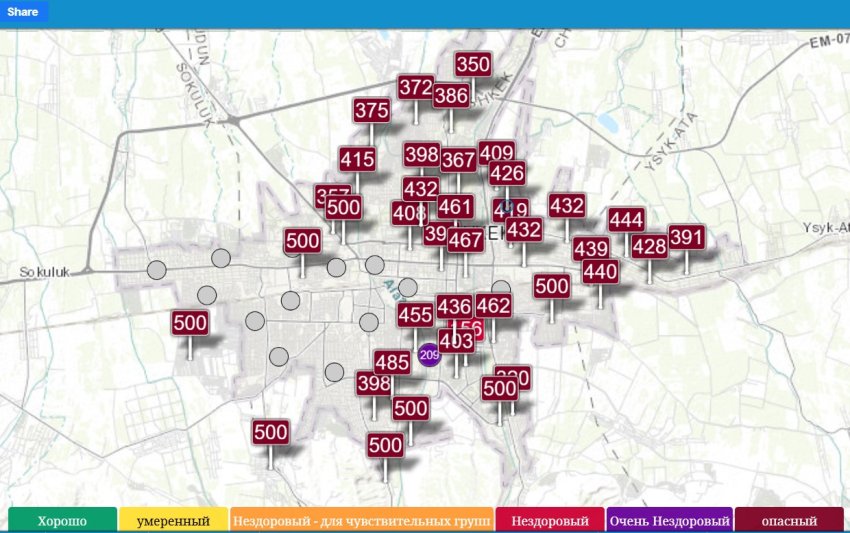Select the 372 station marker
The height and width of the screenshot is (533, 850).
coord(415,88)
